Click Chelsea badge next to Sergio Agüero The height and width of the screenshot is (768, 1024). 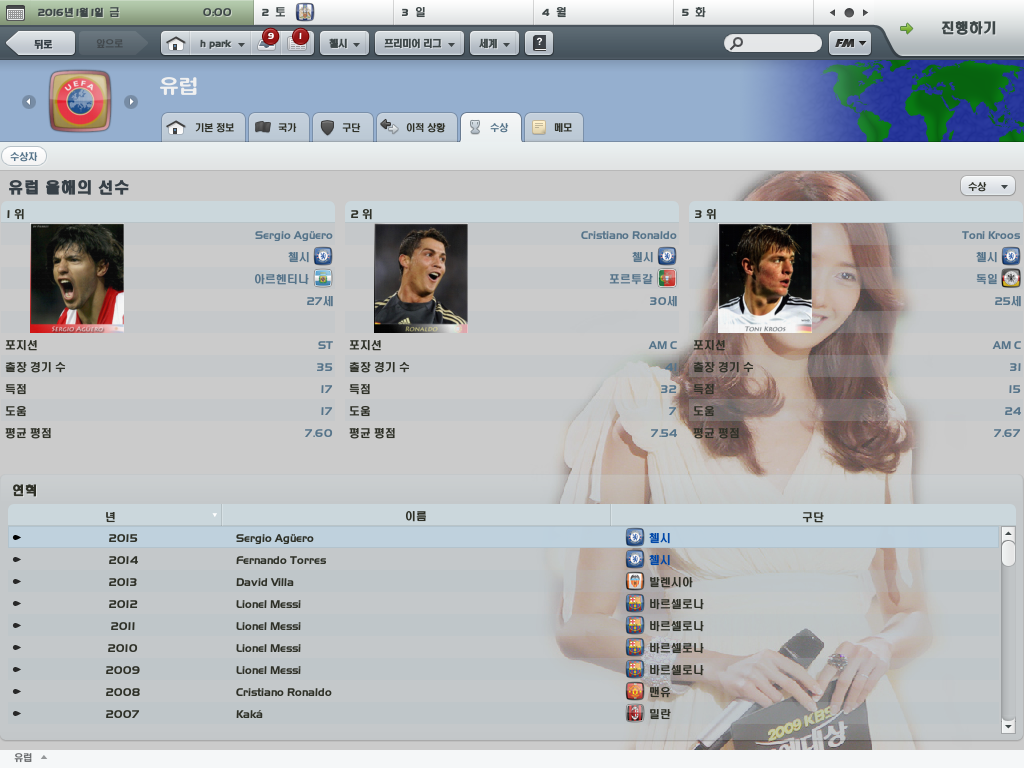tap(323, 257)
